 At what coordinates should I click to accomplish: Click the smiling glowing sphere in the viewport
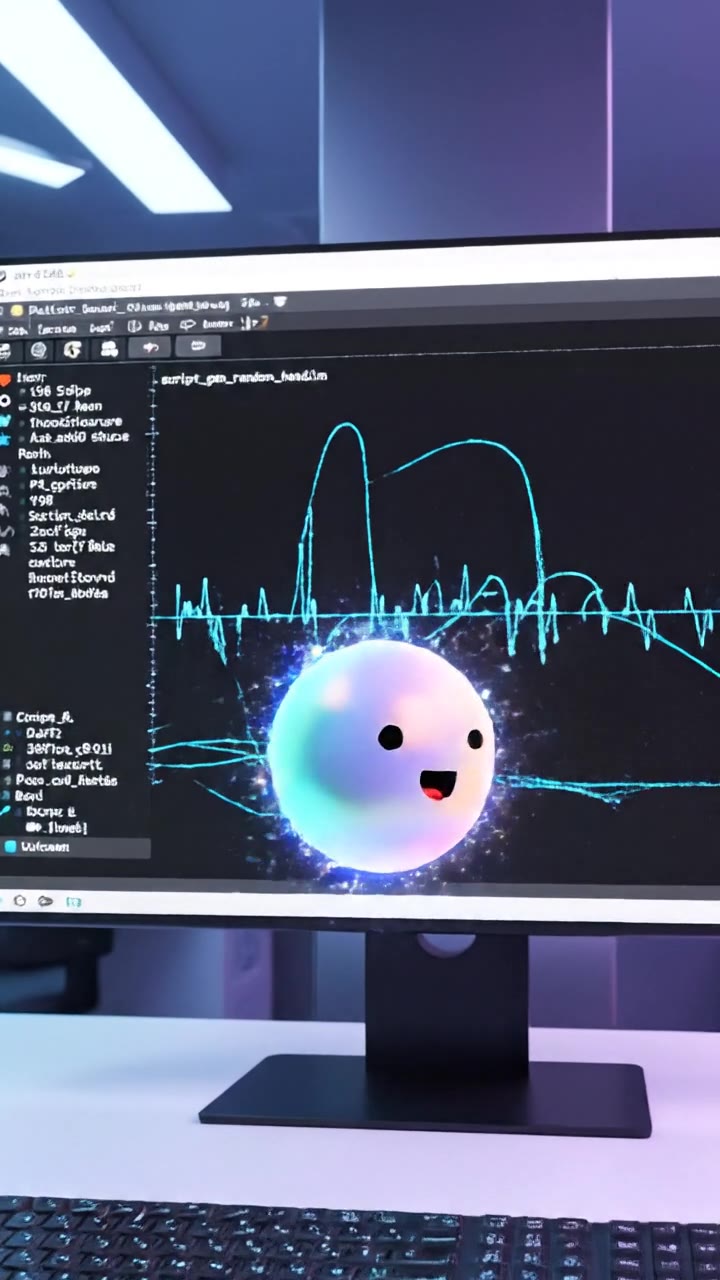[x=381, y=754]
